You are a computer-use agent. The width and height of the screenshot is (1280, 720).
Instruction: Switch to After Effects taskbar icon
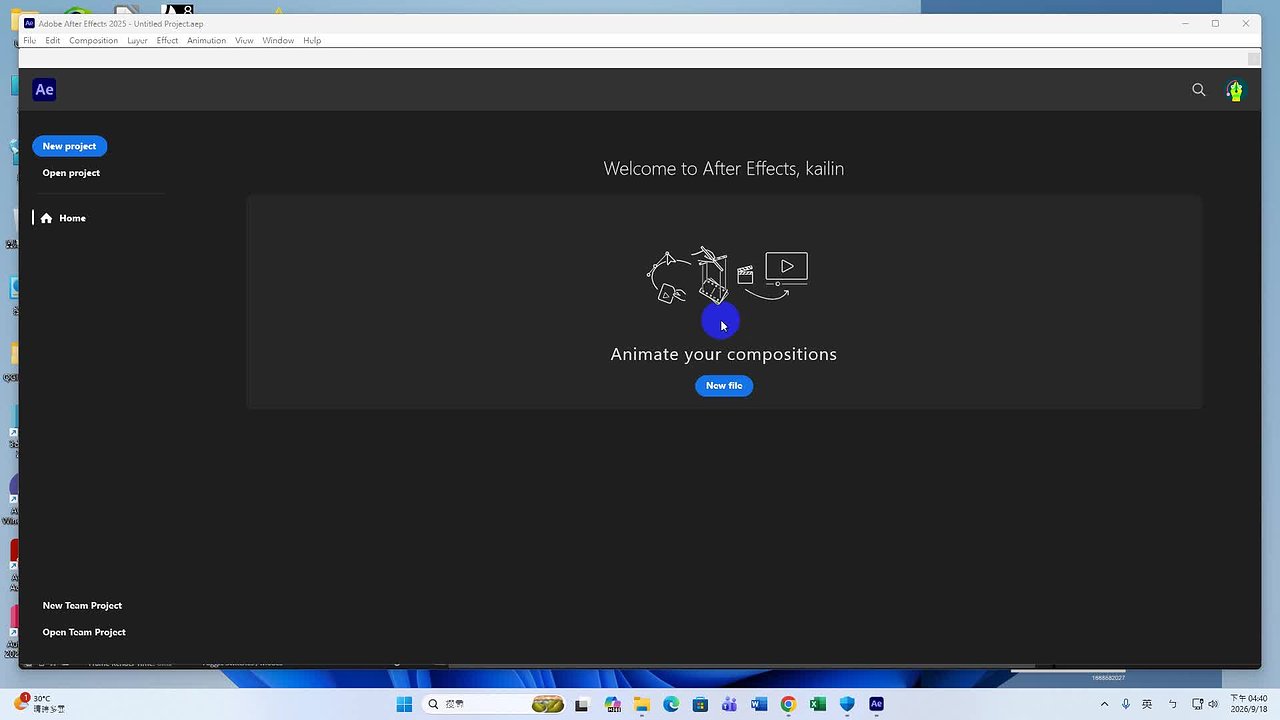pos(876,704)
